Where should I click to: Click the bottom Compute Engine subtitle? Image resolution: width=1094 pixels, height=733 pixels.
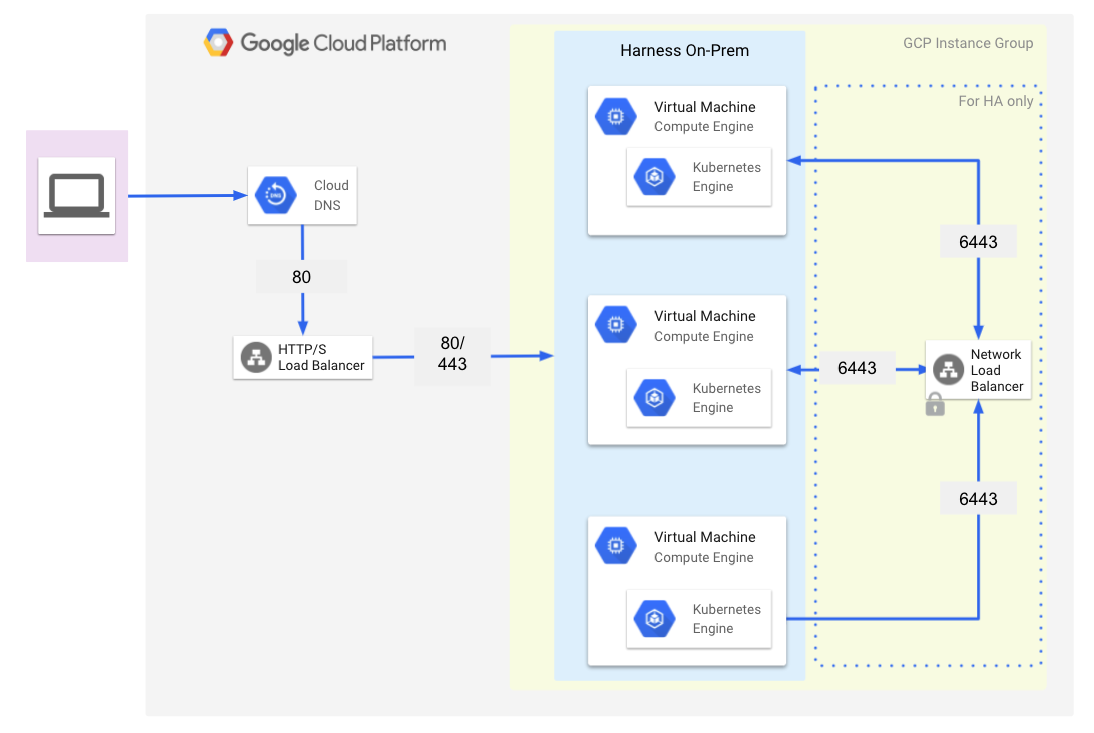pyautogui.click(x=703, y=558)
